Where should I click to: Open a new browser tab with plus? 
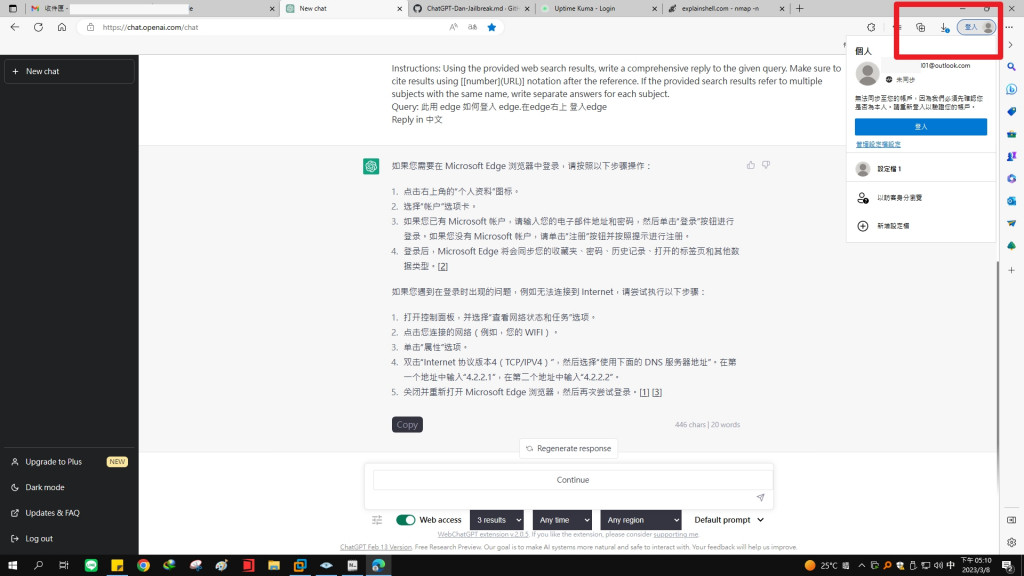799,8
